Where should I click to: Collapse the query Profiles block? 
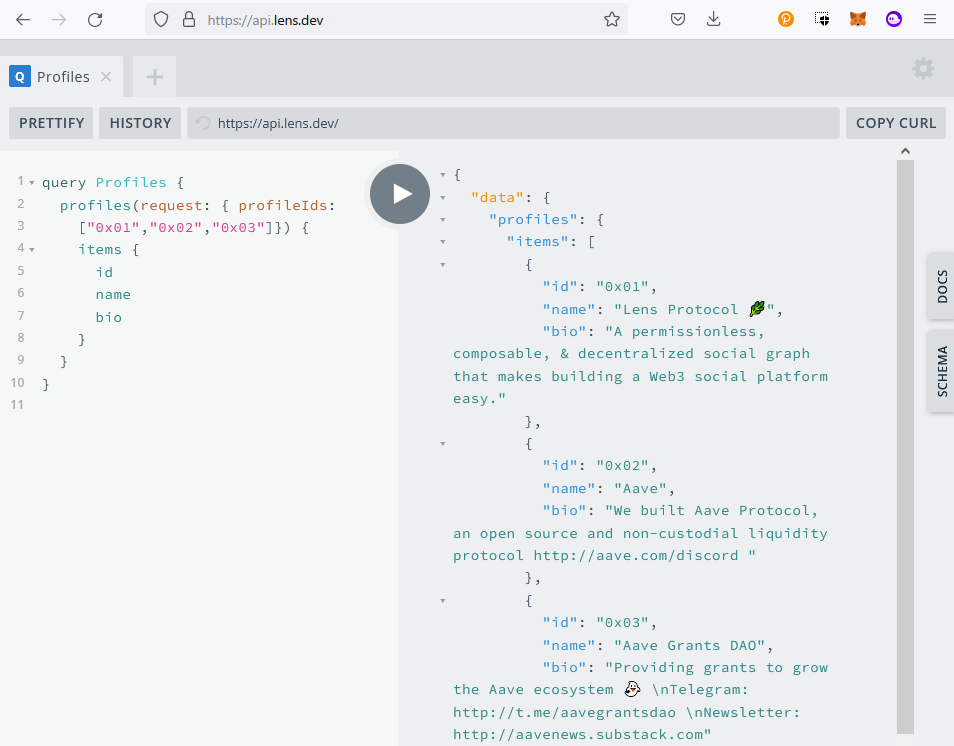[x=32, y=183]
